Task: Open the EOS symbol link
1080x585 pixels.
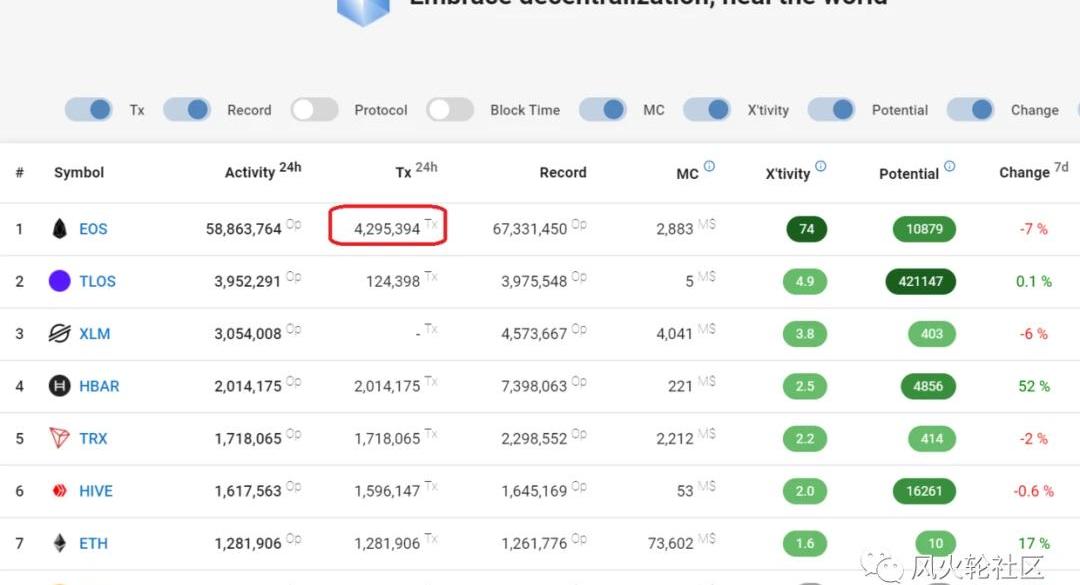Action: 93,229
